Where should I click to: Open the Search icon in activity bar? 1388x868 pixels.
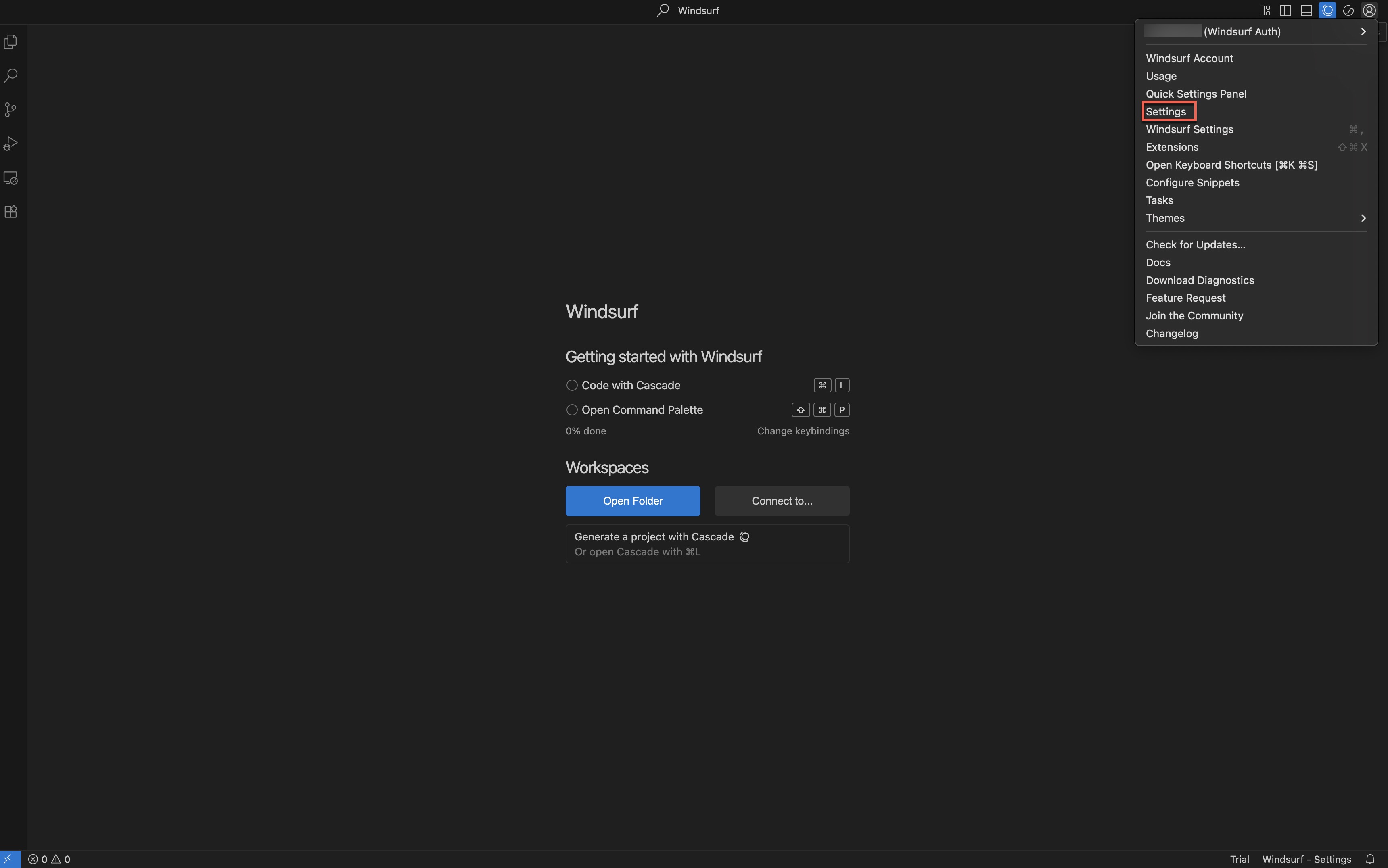click(x=11, y=76)
